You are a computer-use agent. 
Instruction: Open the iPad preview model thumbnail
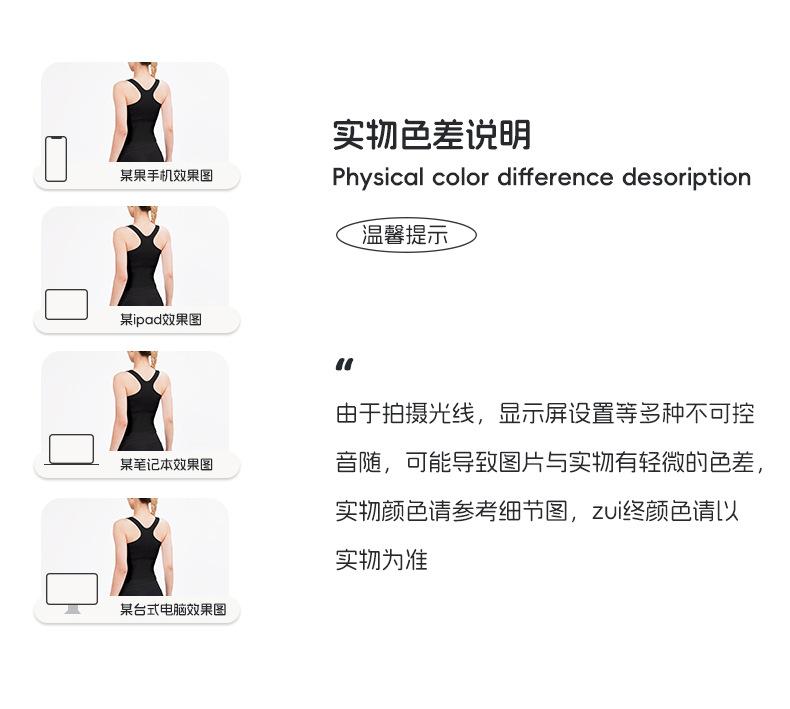pyautogui.click(x=141, y=256)
